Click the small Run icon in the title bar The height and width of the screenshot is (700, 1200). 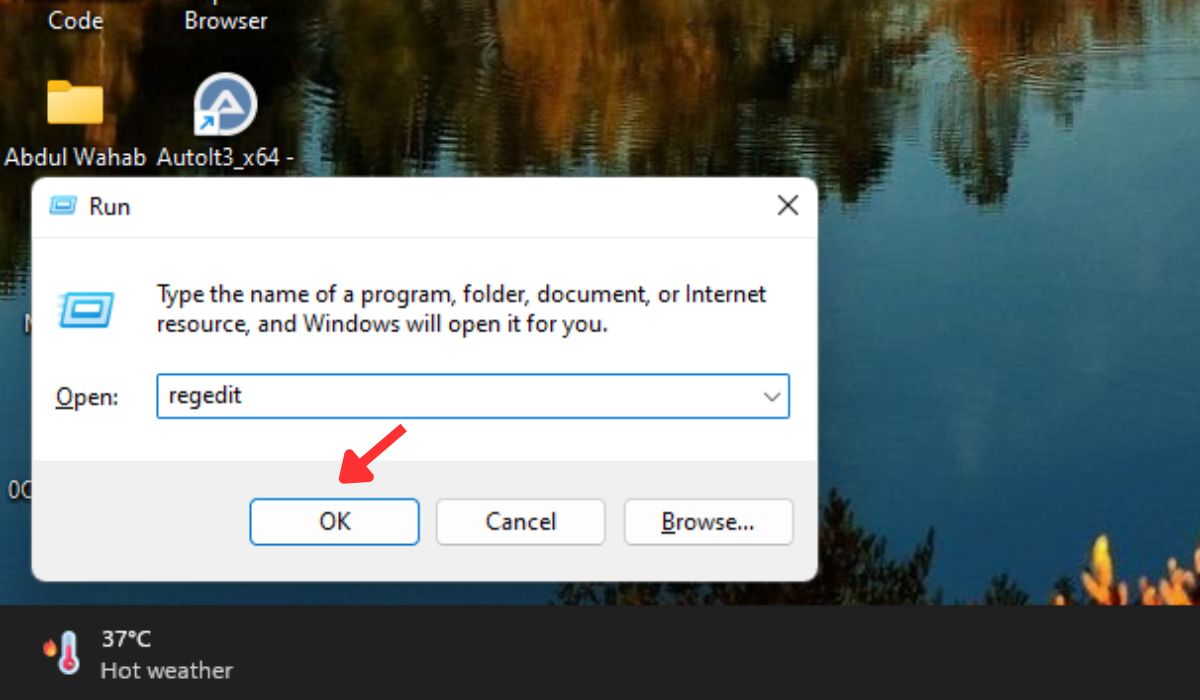[63, 206]
